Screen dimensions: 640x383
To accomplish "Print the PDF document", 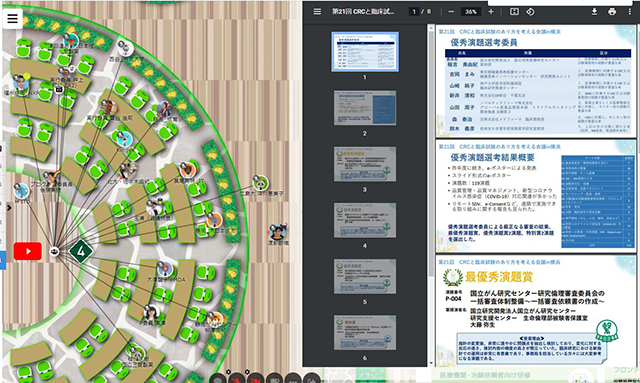I will [x=612, y=11].
